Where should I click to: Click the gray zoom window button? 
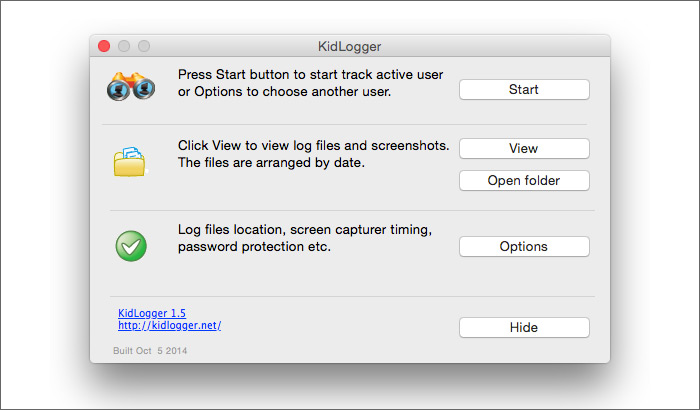click(x=144, y=46)
